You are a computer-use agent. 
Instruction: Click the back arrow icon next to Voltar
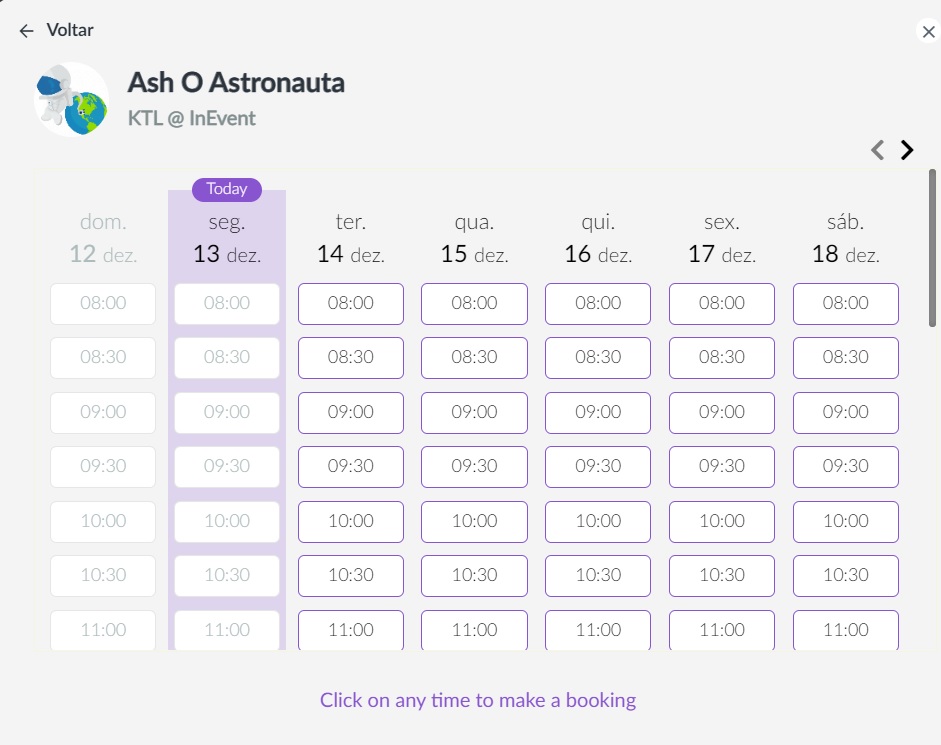point(26,31)
